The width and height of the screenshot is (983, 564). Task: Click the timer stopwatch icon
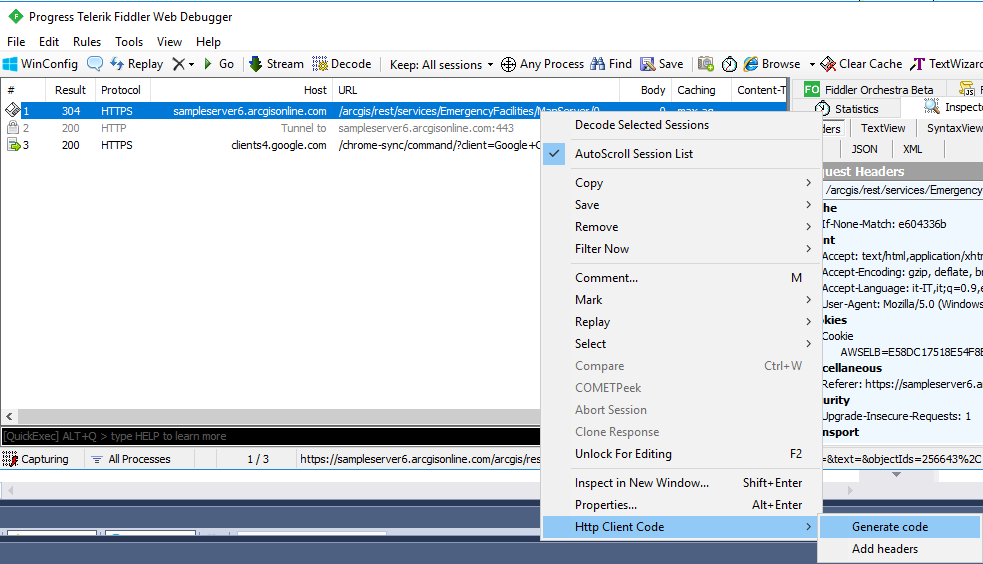(x=729, y=64)
